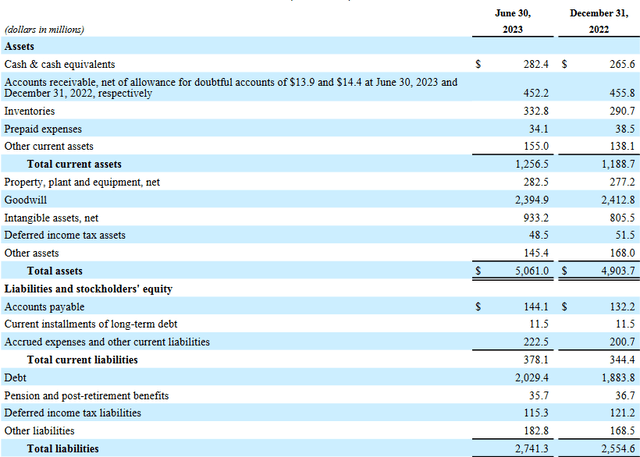Click the Intangible assets, net value 933.2
The image size is (640, 457).
click(x=536, y=218)
